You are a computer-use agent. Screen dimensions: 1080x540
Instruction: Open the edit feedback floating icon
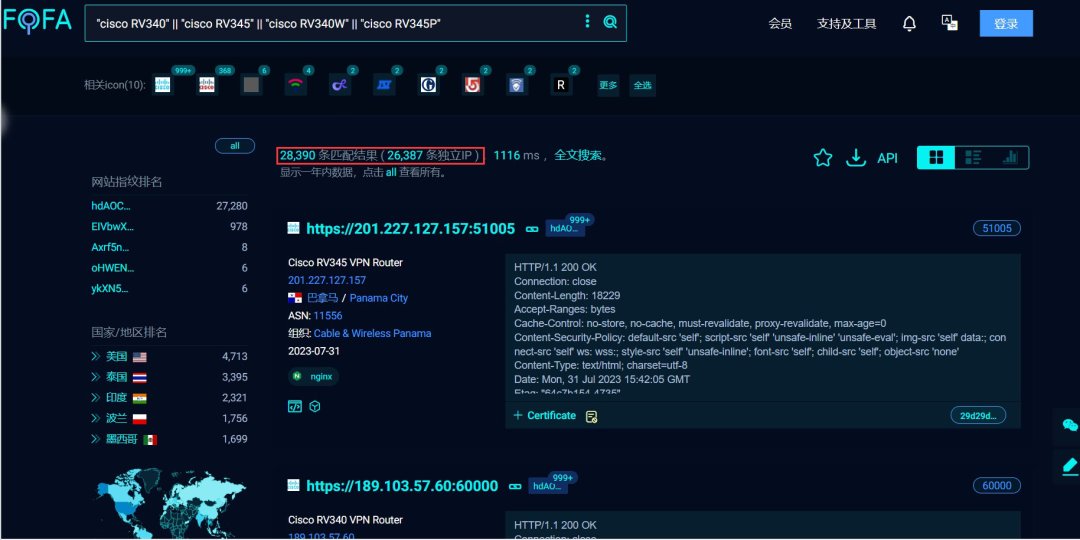1070,465
